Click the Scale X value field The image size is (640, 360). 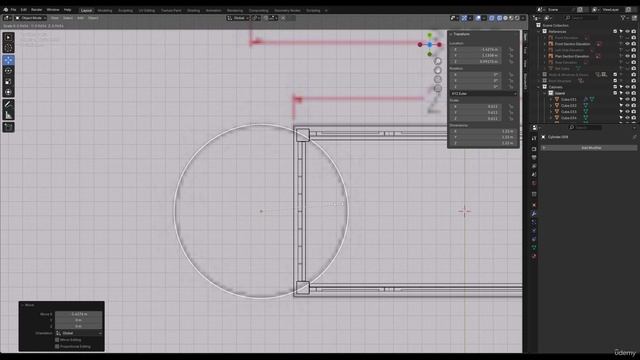476,107
